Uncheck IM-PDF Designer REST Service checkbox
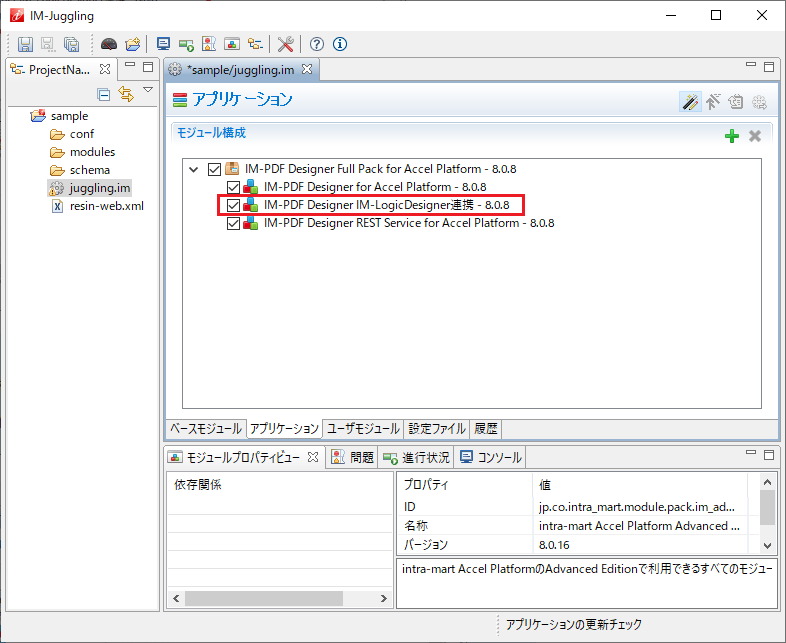Image resolution: width=786 pixels, height=643 pixels. [x=234, y=224]
